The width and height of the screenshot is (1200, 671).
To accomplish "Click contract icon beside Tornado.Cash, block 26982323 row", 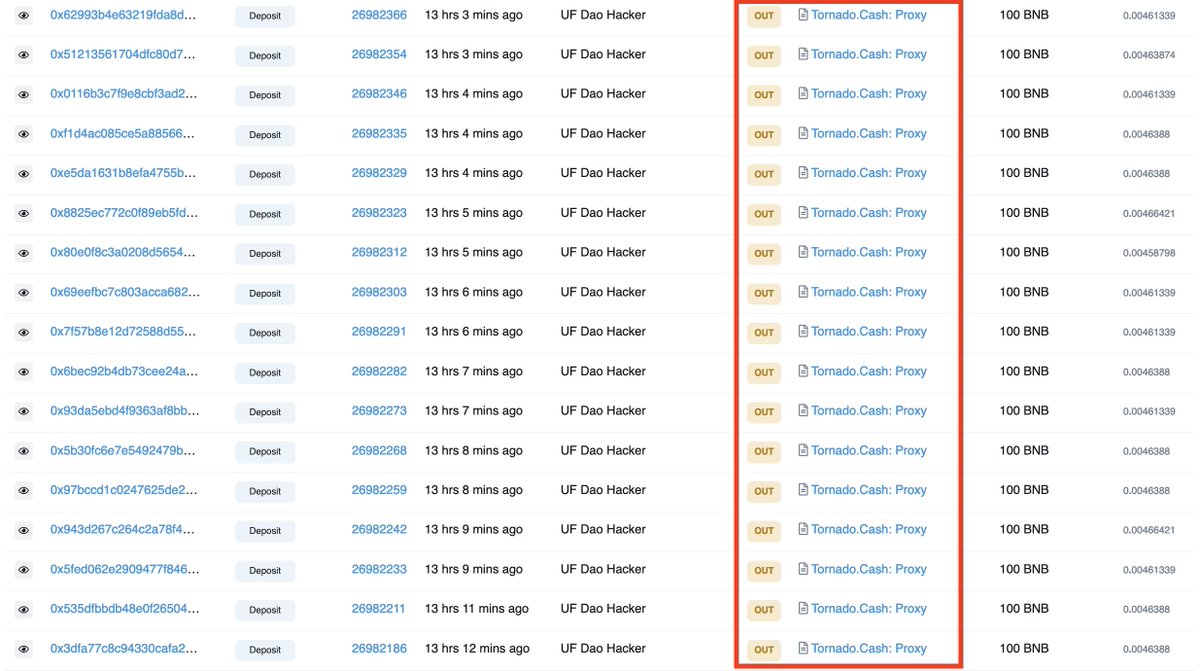I will pos(803,213).
